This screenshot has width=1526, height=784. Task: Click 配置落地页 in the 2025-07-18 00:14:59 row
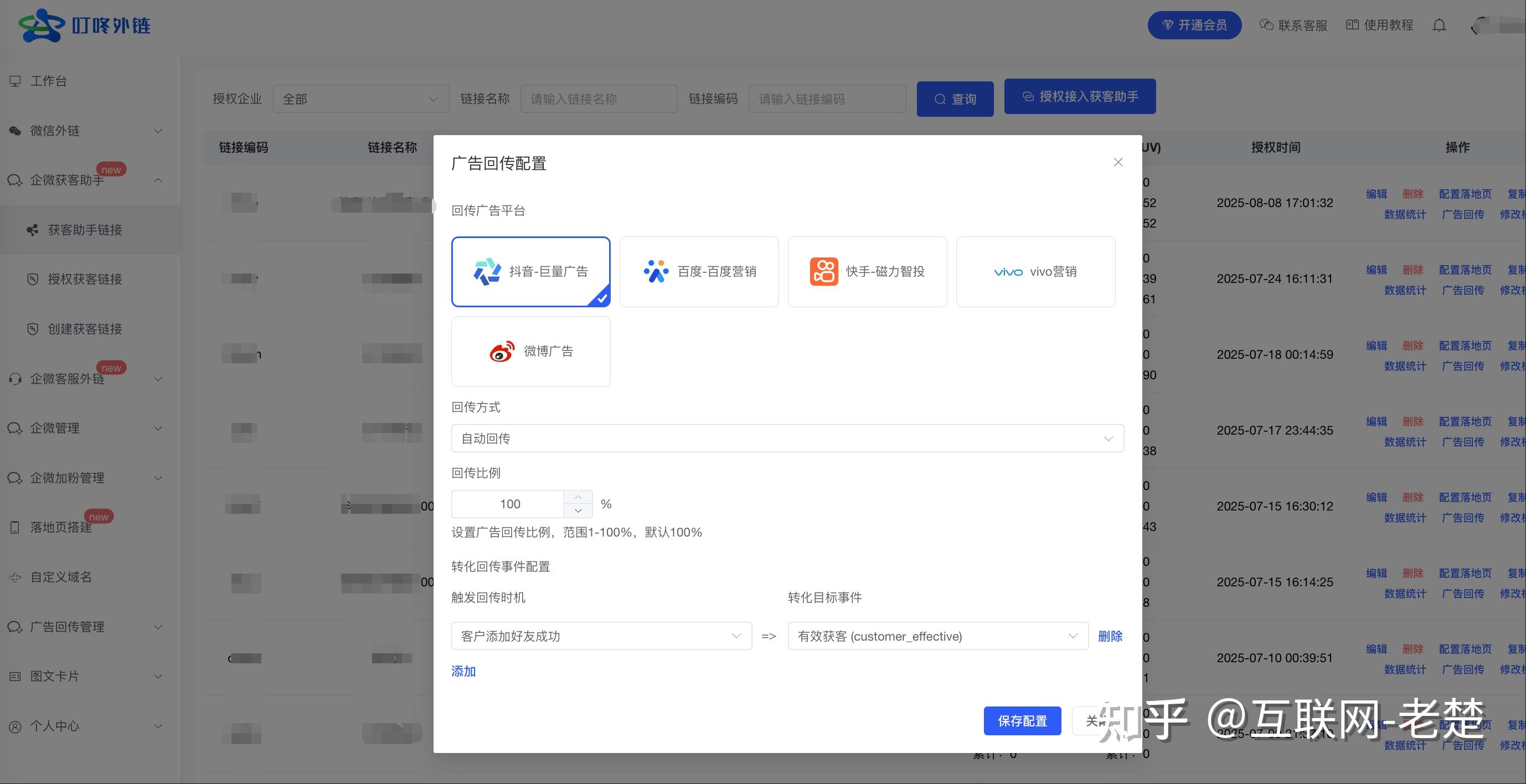point(1465,345)
